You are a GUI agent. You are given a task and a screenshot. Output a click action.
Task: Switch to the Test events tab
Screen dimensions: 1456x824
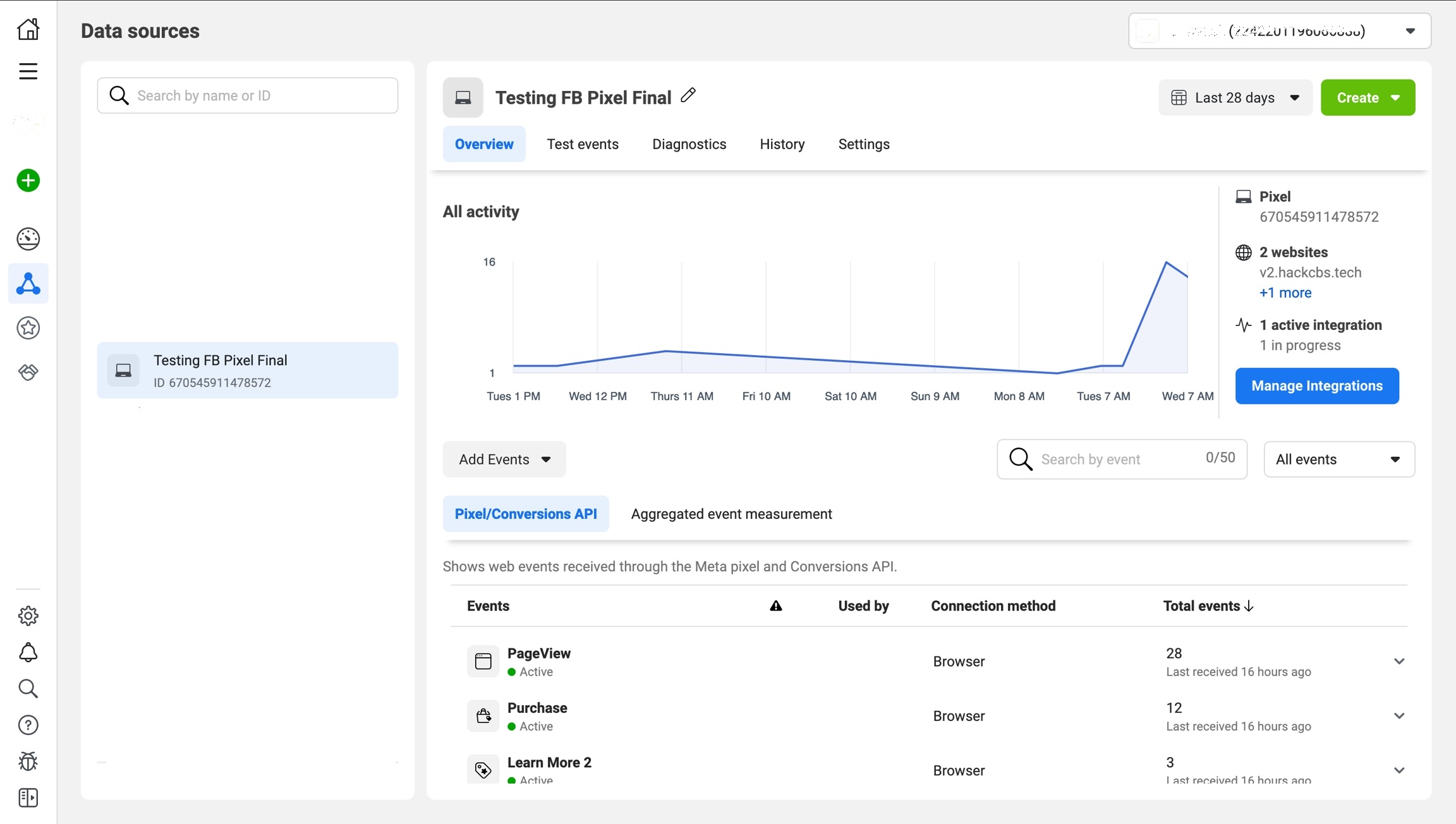tap(582, 144)
